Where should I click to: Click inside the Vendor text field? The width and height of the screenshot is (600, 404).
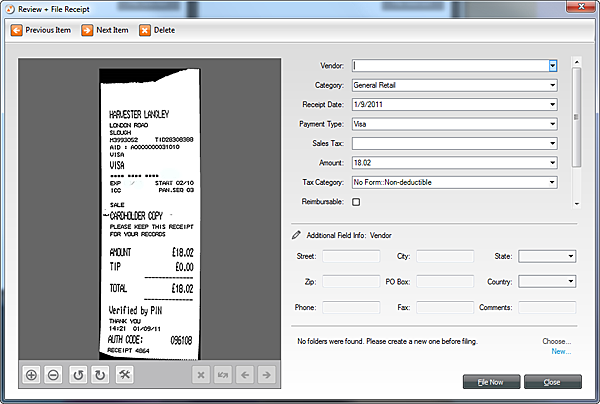pyautogui.click(x=450, y=66)
